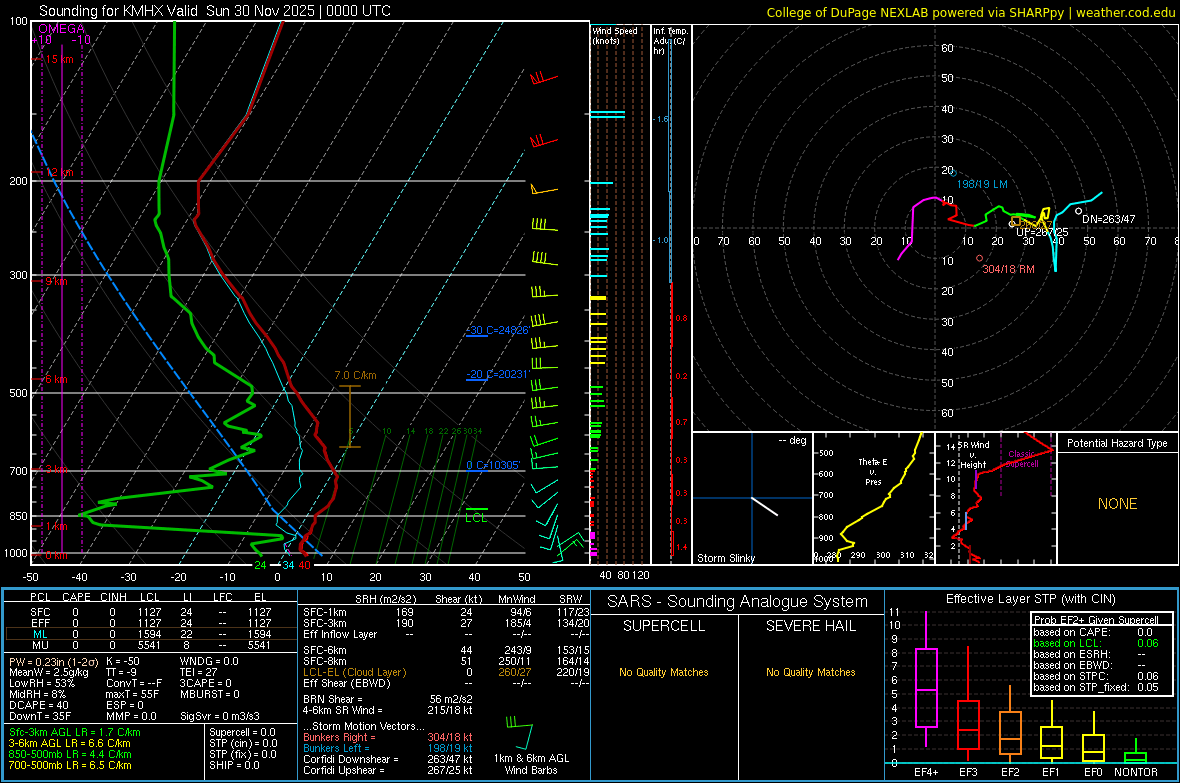Click the Corfidi Upshear row
Viewport: 1180px width, 783px height.
(388, 770)
